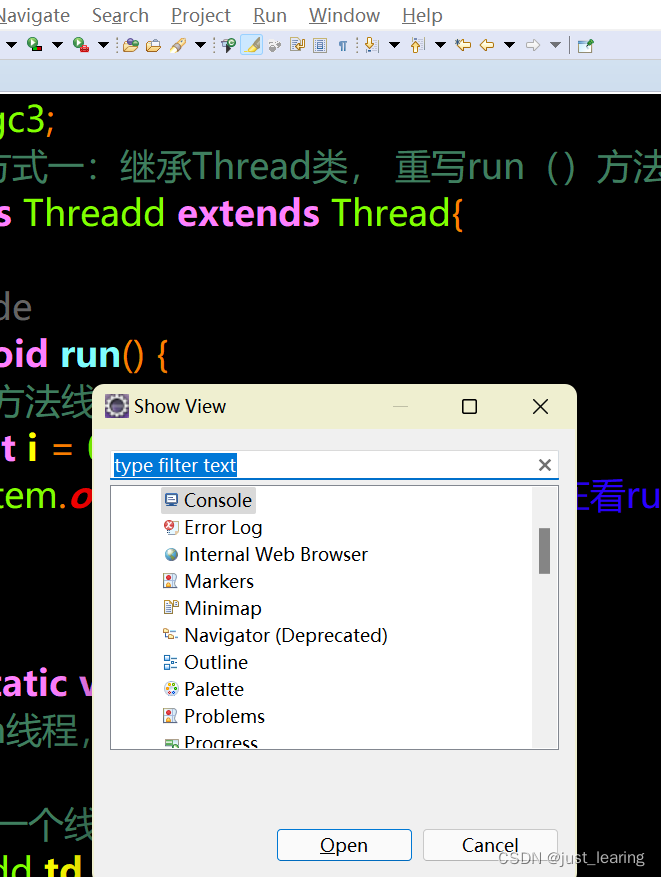Click the Search flashlight icon
The width and height of the screenshot is (661, 877).
pyautogui.click(x=178, y=45)
